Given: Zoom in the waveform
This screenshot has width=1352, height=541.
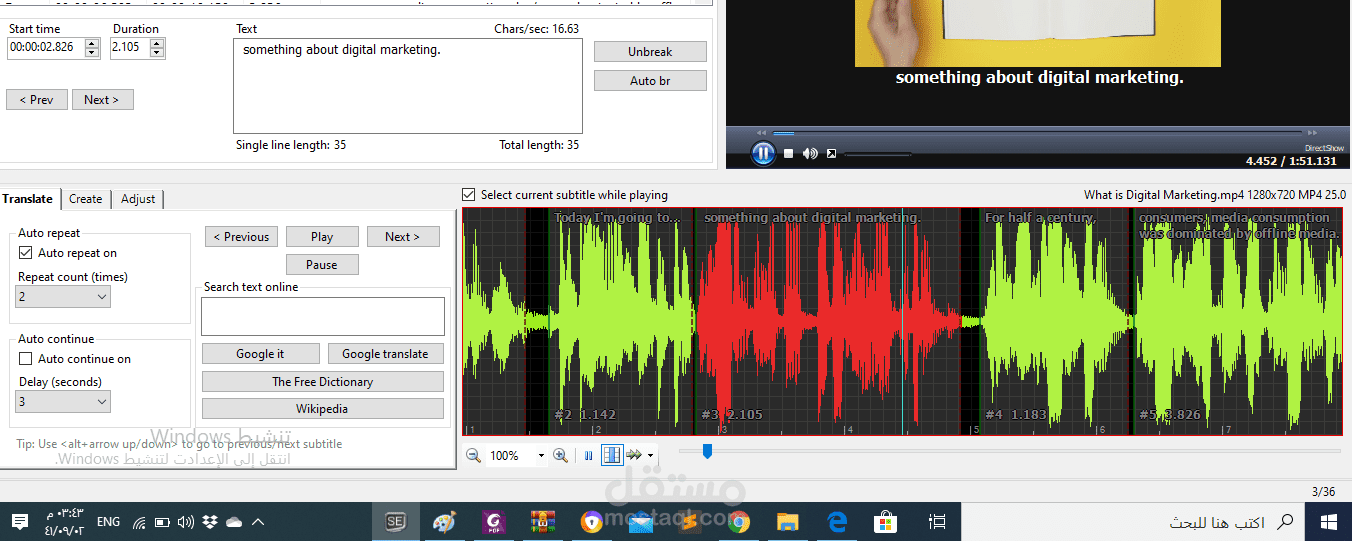Looking at the screenshot, I should [560, 455].
